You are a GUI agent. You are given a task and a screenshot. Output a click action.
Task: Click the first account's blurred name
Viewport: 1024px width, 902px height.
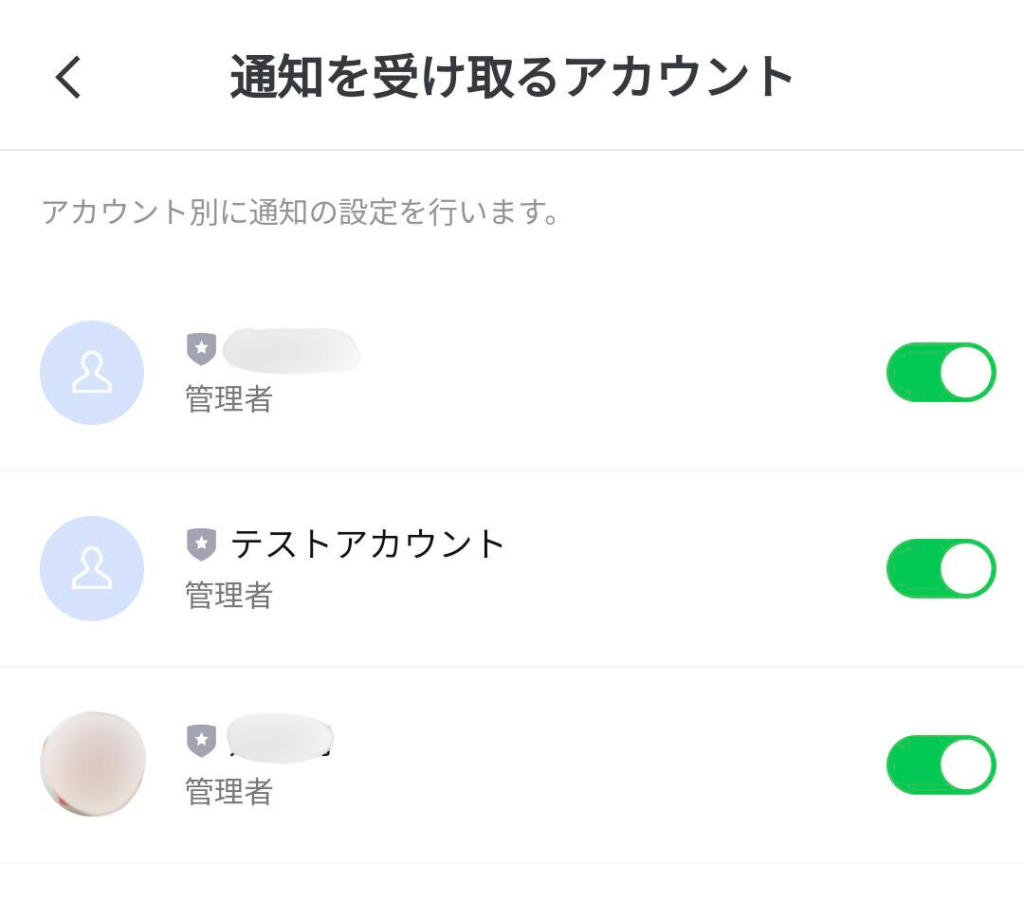pyautogui.click(x=292, y=348)
